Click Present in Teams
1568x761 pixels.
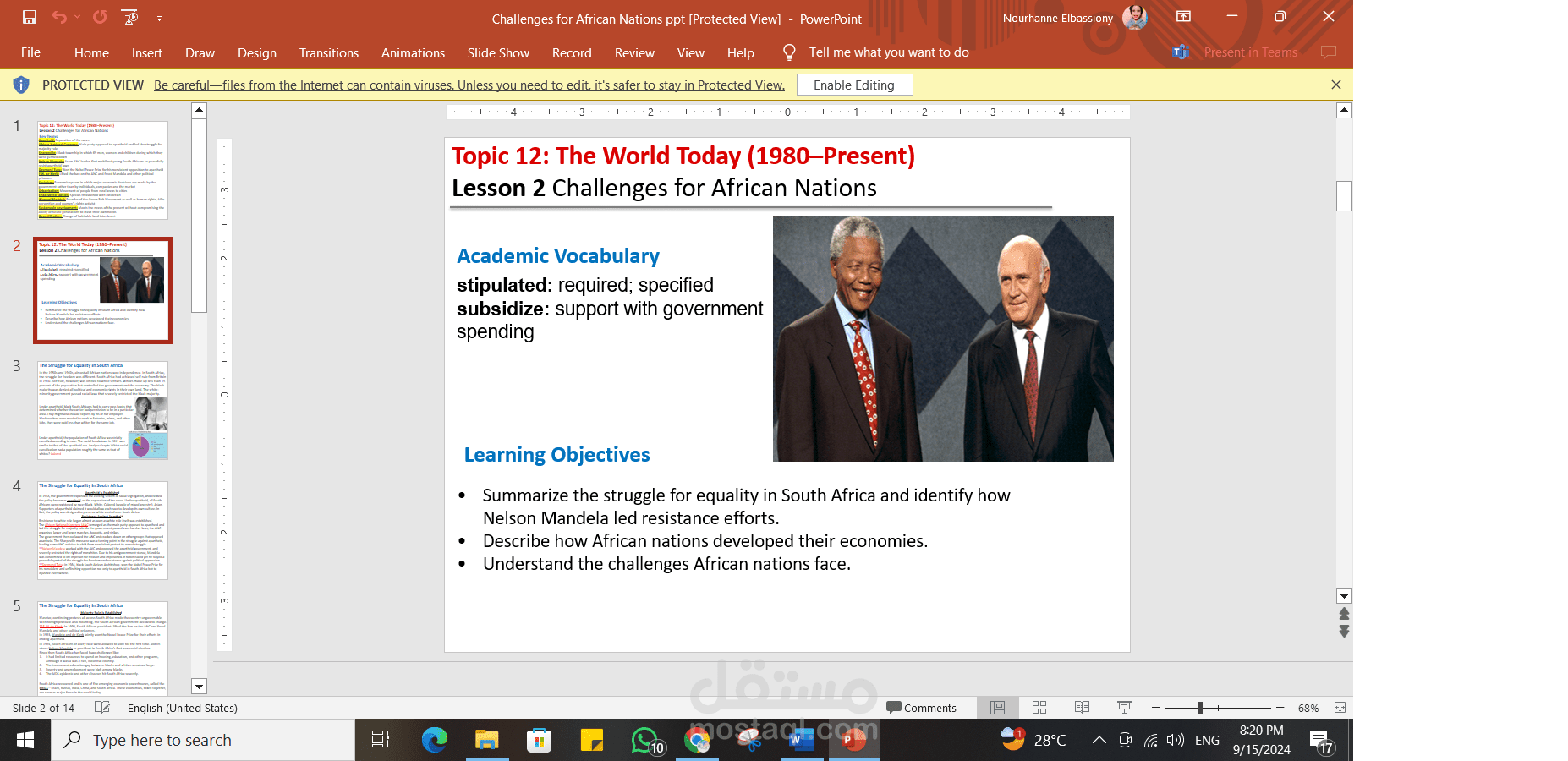click(x=1250, y=52)
